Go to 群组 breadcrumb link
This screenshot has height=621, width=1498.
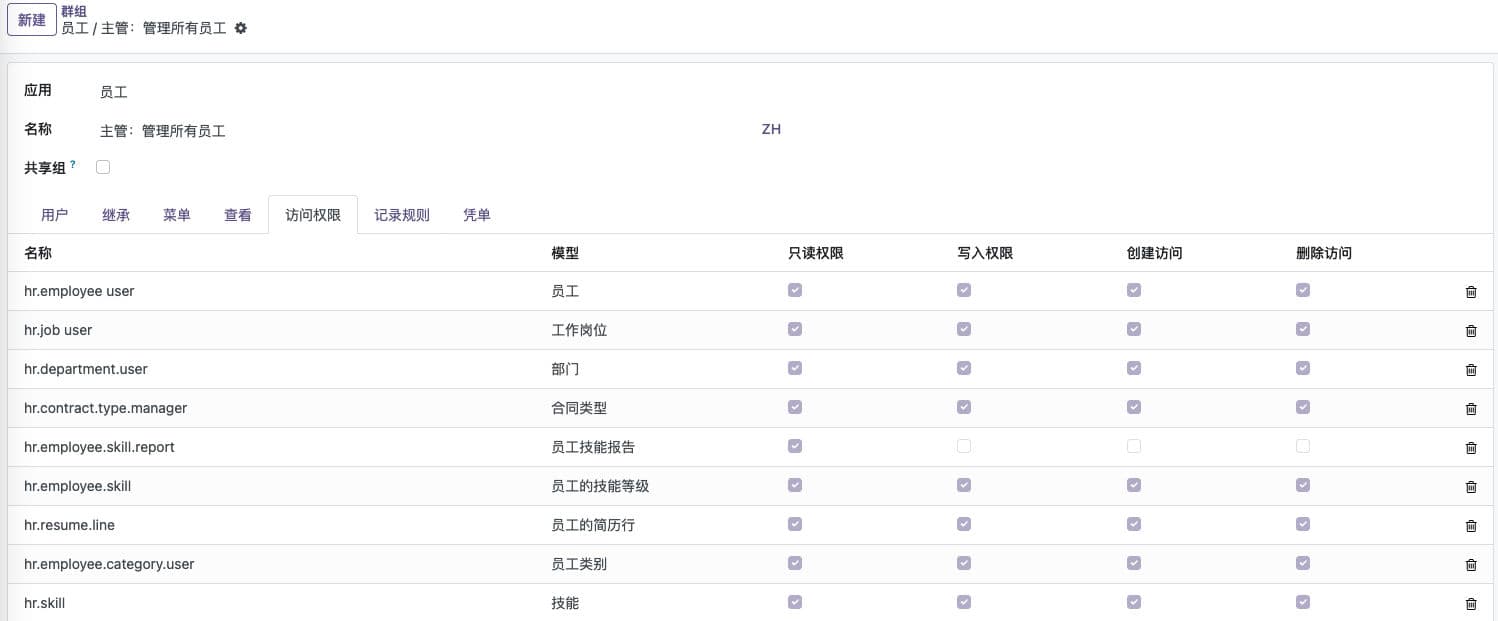click(75, 11)
